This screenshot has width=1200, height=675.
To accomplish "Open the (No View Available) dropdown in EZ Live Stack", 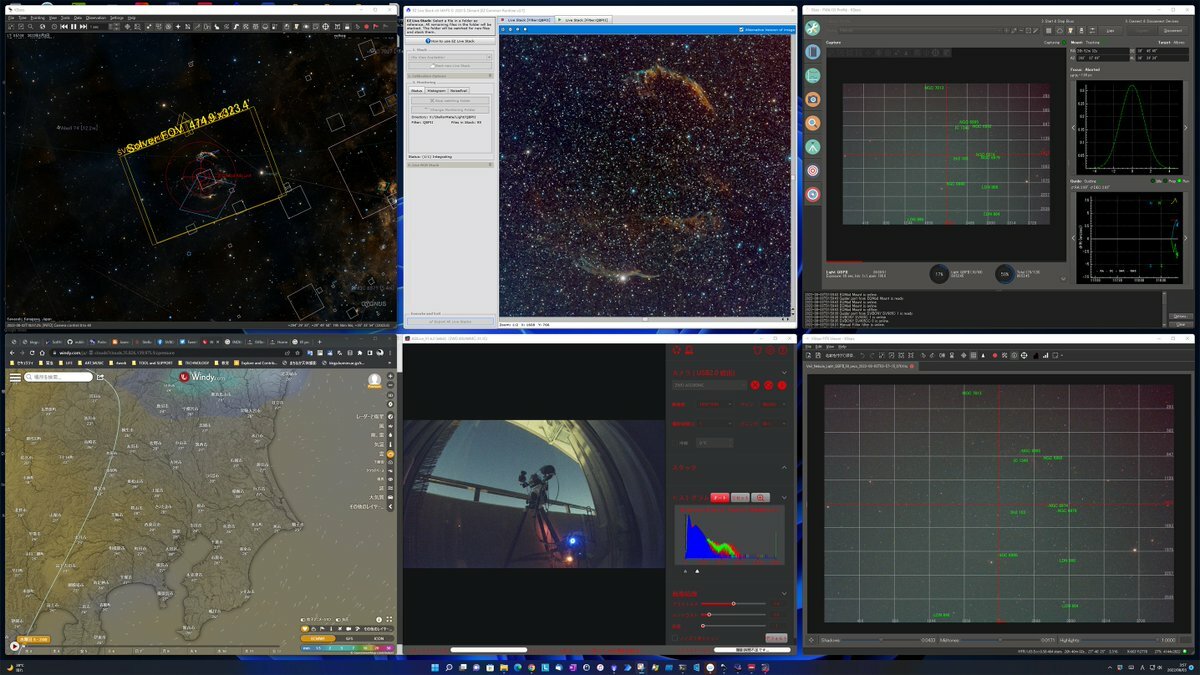I will pos(450,57).
